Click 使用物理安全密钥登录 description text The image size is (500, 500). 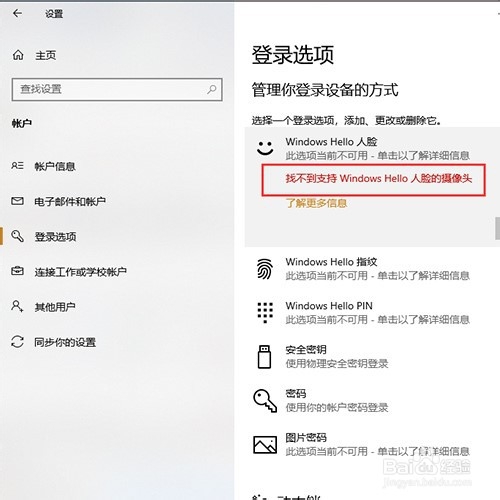pyautogui.click(x=337, y=363)
